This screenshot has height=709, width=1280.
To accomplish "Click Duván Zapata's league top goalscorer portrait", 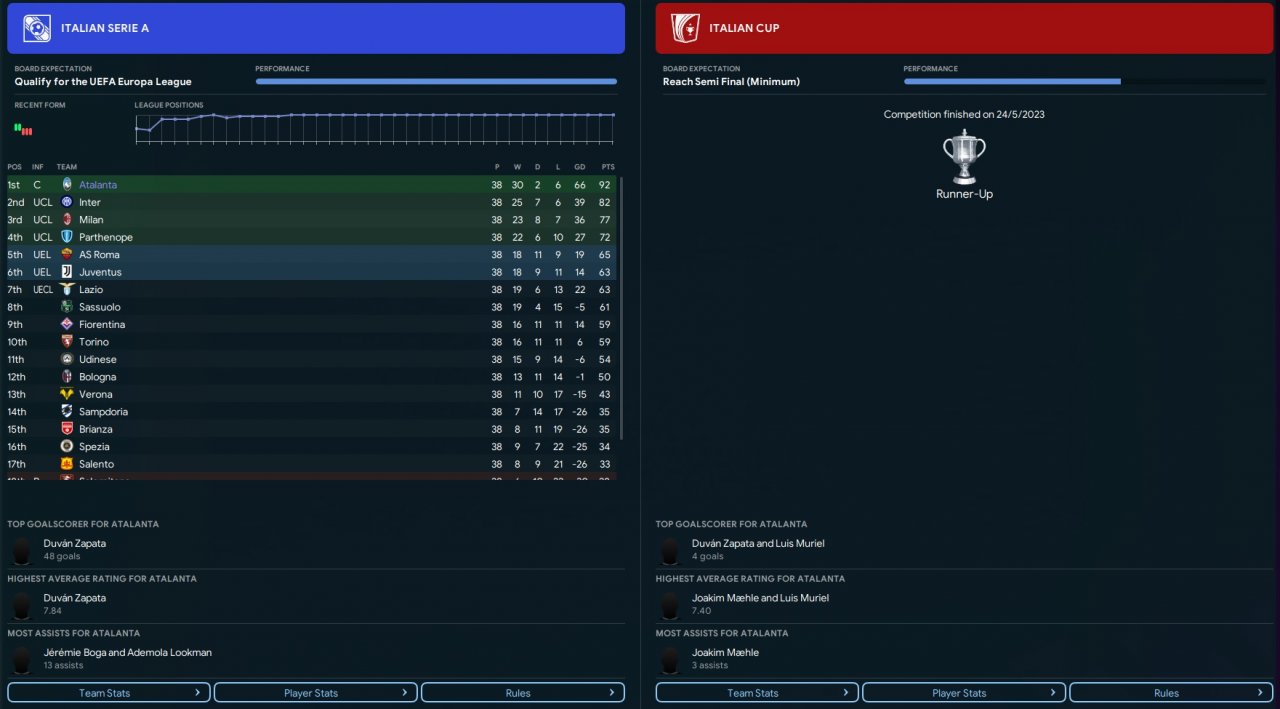I will 22,550.
